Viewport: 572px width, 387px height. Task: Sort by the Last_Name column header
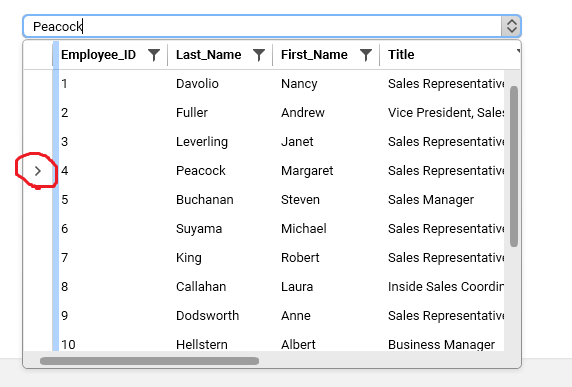click(208, 55)
